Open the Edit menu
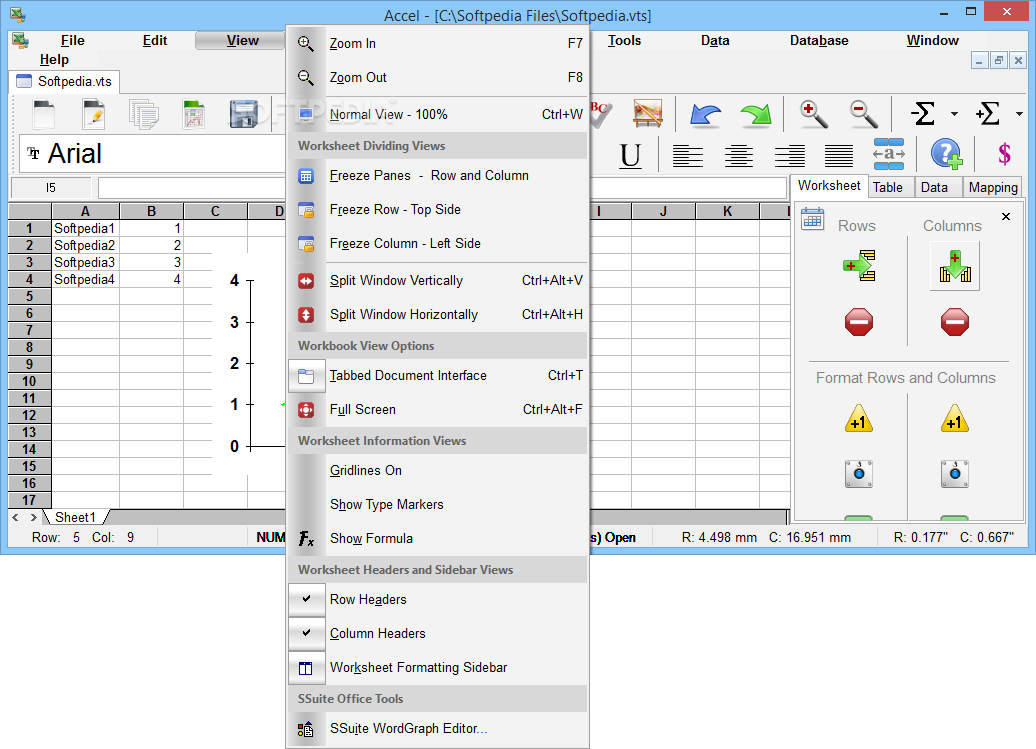 tap(155, 40)
